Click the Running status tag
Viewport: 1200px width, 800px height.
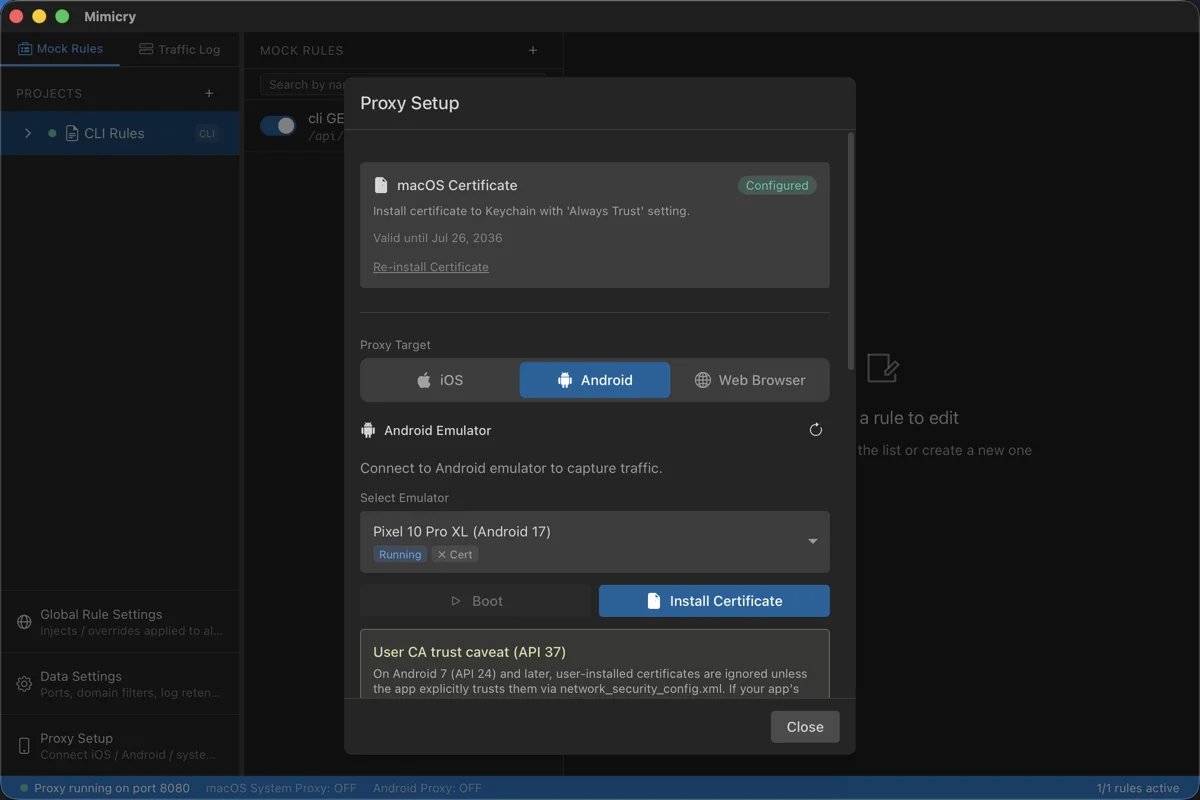tap(400, 554)
